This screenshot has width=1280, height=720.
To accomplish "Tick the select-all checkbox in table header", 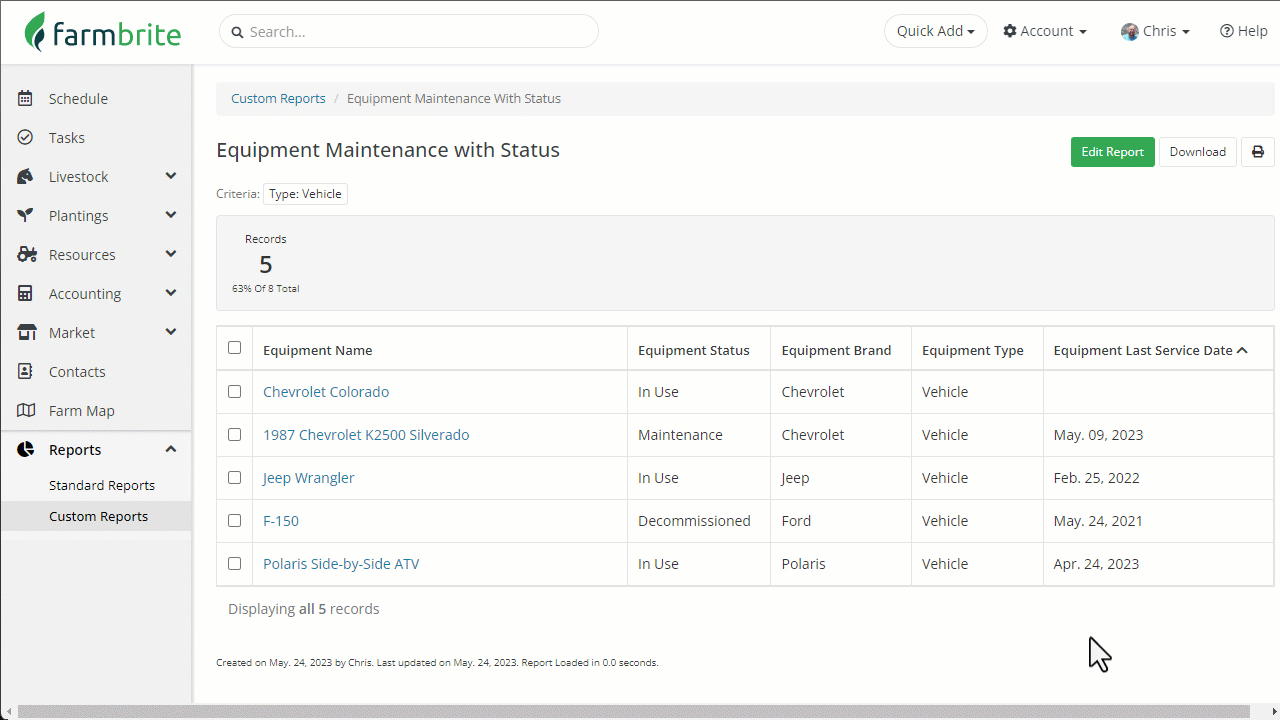I will (235, 348).
